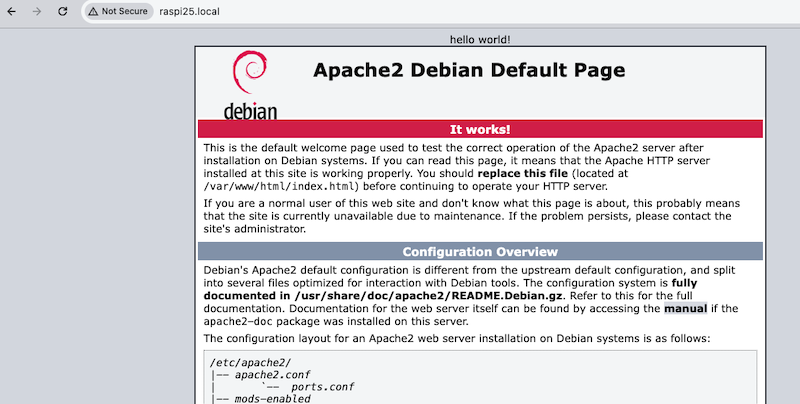Click the browser forward arrow
Screen dimensions: 800x404
[x=37, y=11]
